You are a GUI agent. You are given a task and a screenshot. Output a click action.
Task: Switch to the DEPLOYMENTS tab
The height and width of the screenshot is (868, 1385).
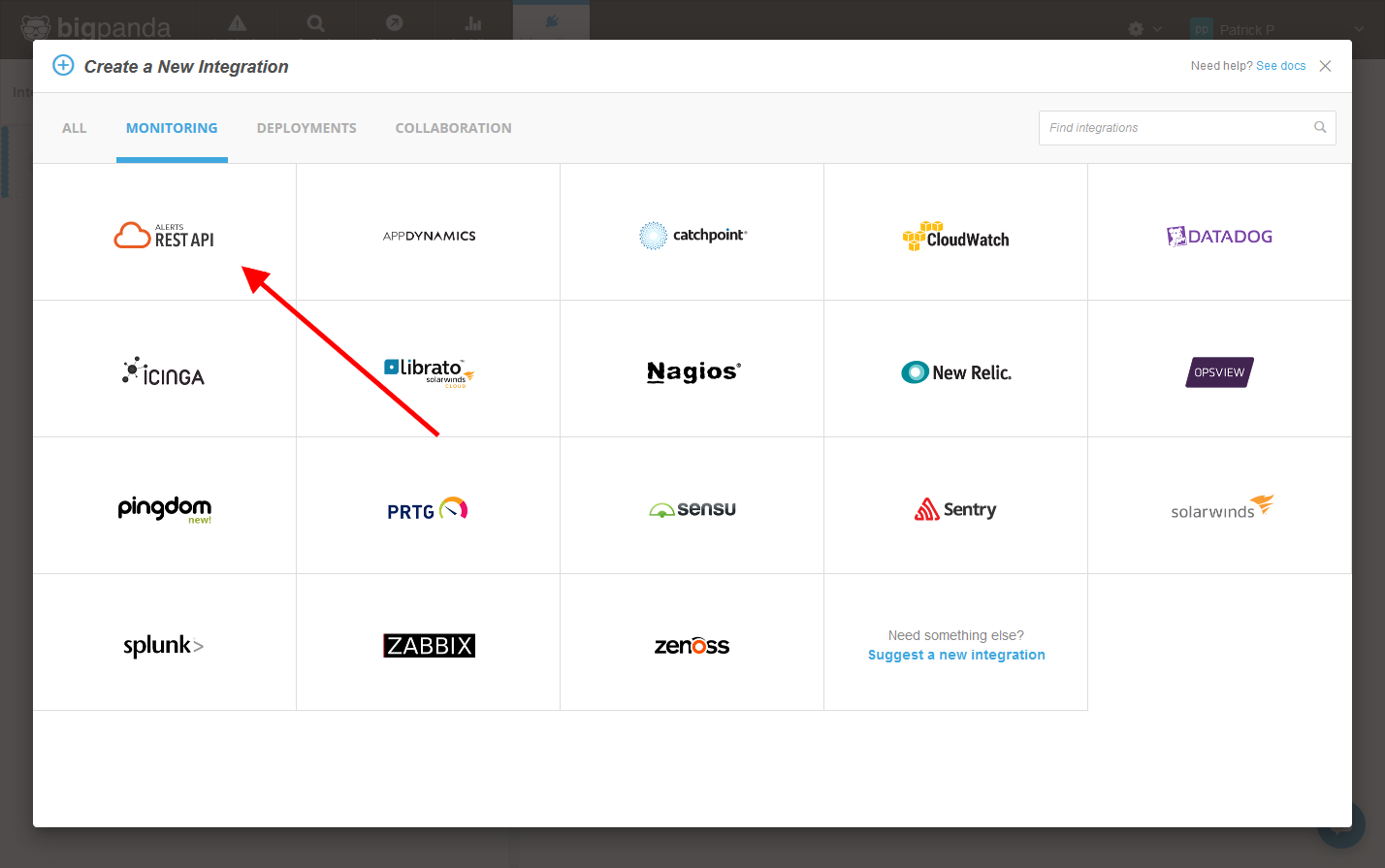click(x=306, y=128)
